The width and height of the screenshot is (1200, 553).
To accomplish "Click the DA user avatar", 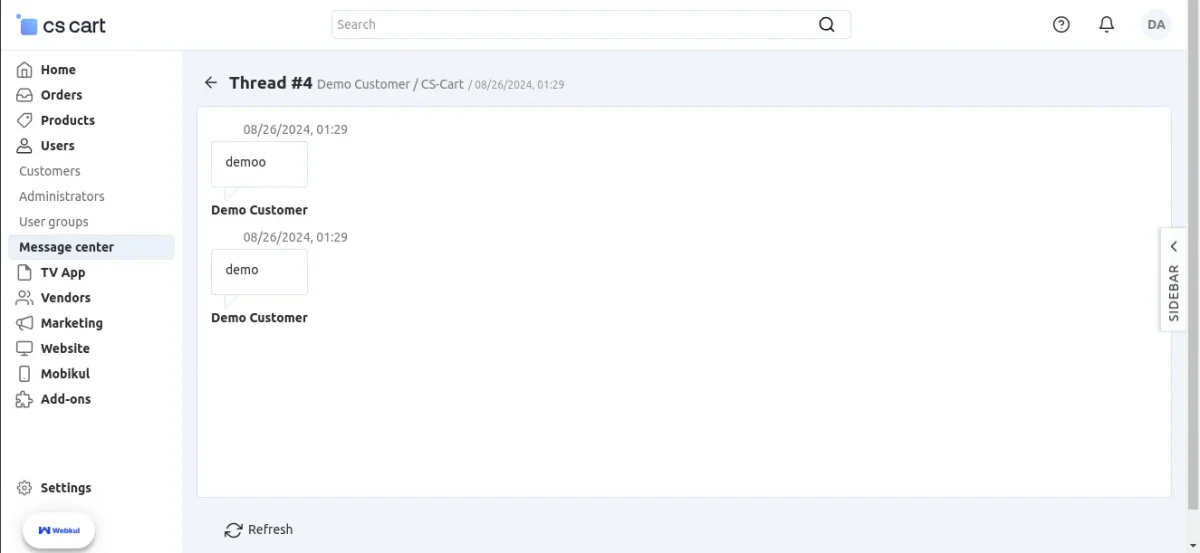I will (1156, 25).
